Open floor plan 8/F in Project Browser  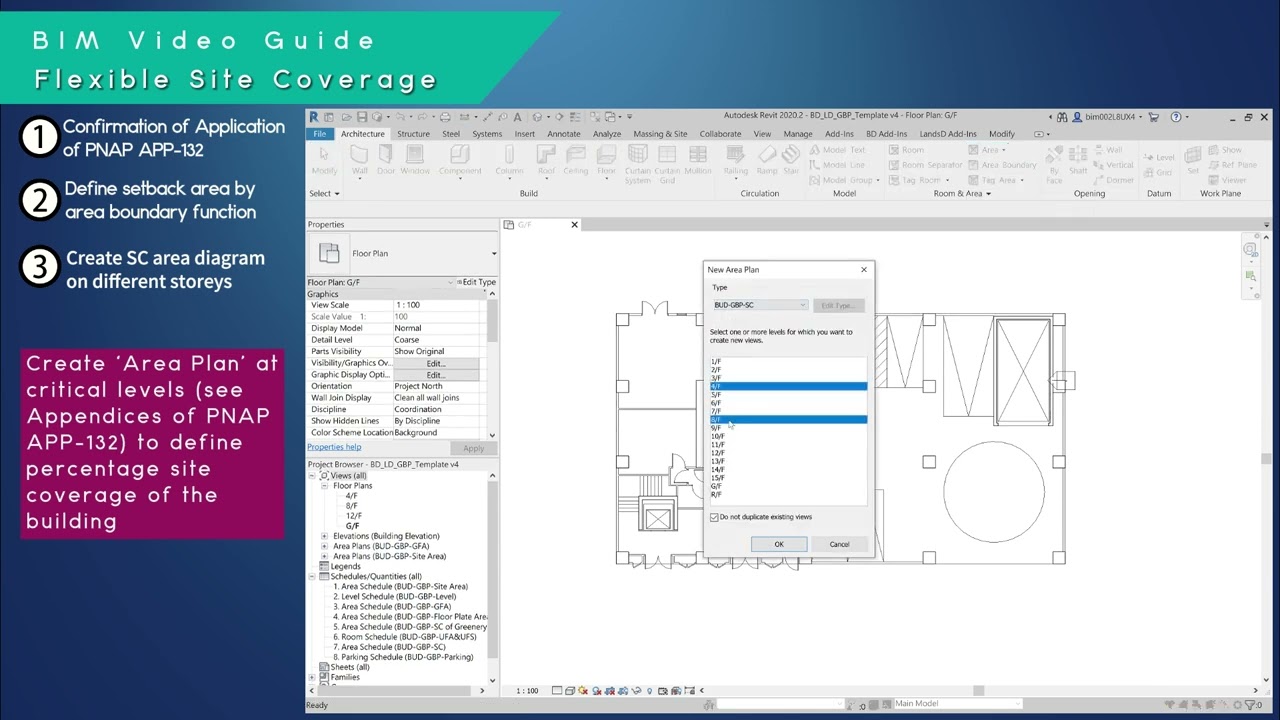351,506
